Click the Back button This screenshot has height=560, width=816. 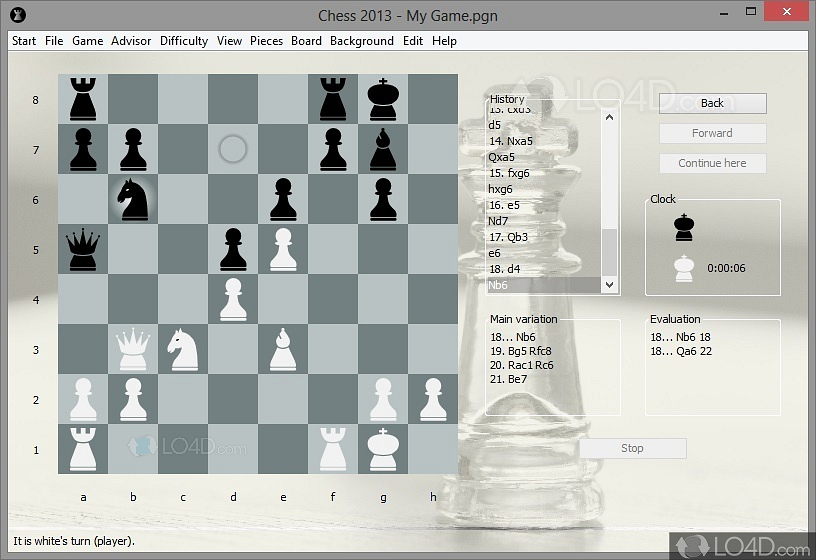[712, 103]
